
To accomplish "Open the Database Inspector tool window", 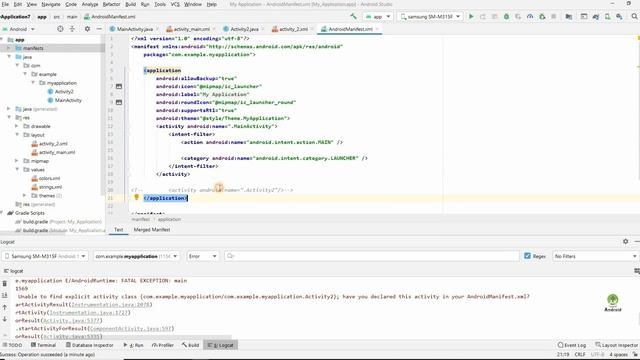I will (x=89, y=345).
